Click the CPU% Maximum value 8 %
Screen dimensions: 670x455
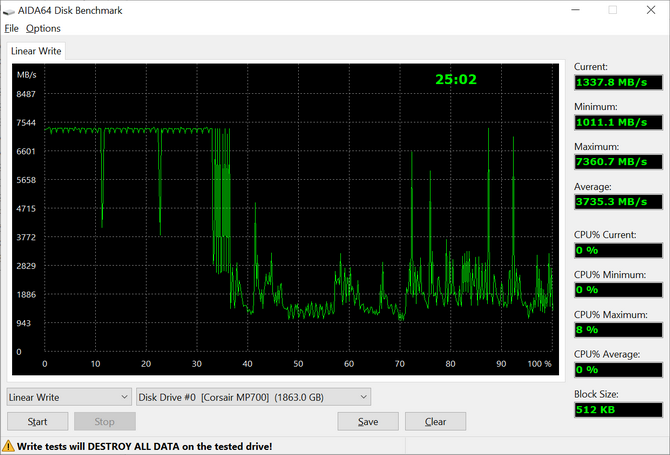[x=618, y=330]
